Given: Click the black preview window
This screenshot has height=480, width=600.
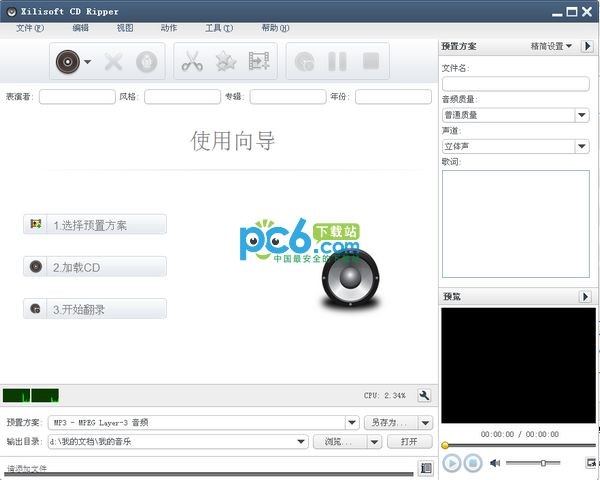Looking at the screenshot, I should 518,365.
